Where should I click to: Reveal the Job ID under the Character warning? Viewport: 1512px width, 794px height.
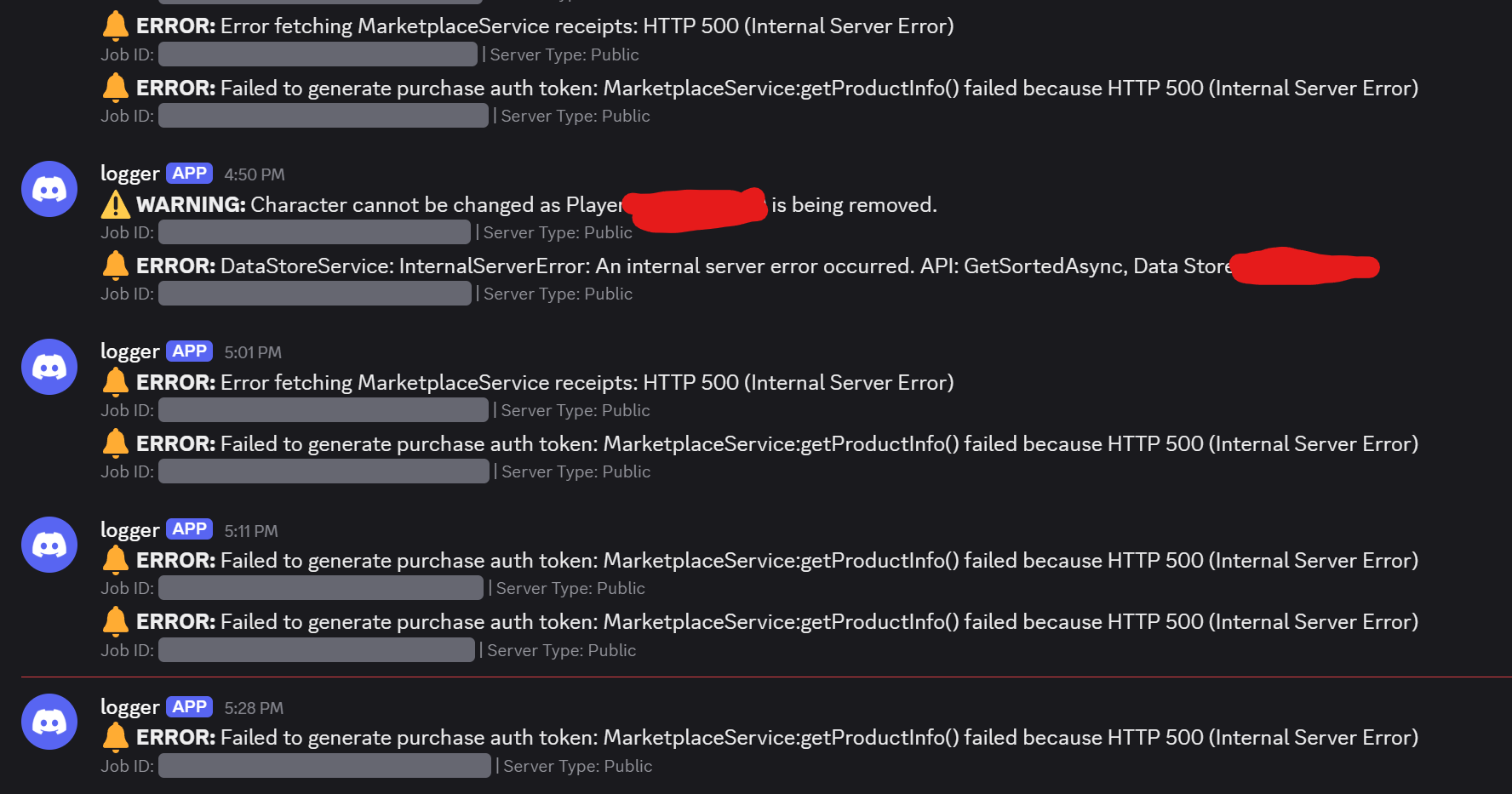pyautogui.click(x=314, y=232)
